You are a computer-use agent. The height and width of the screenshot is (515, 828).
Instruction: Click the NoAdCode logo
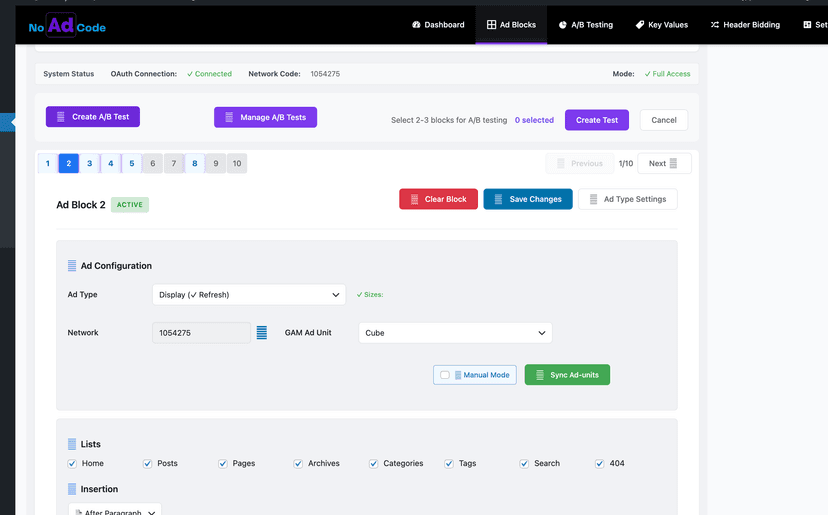pyautogui.click(x=67, y=26)
